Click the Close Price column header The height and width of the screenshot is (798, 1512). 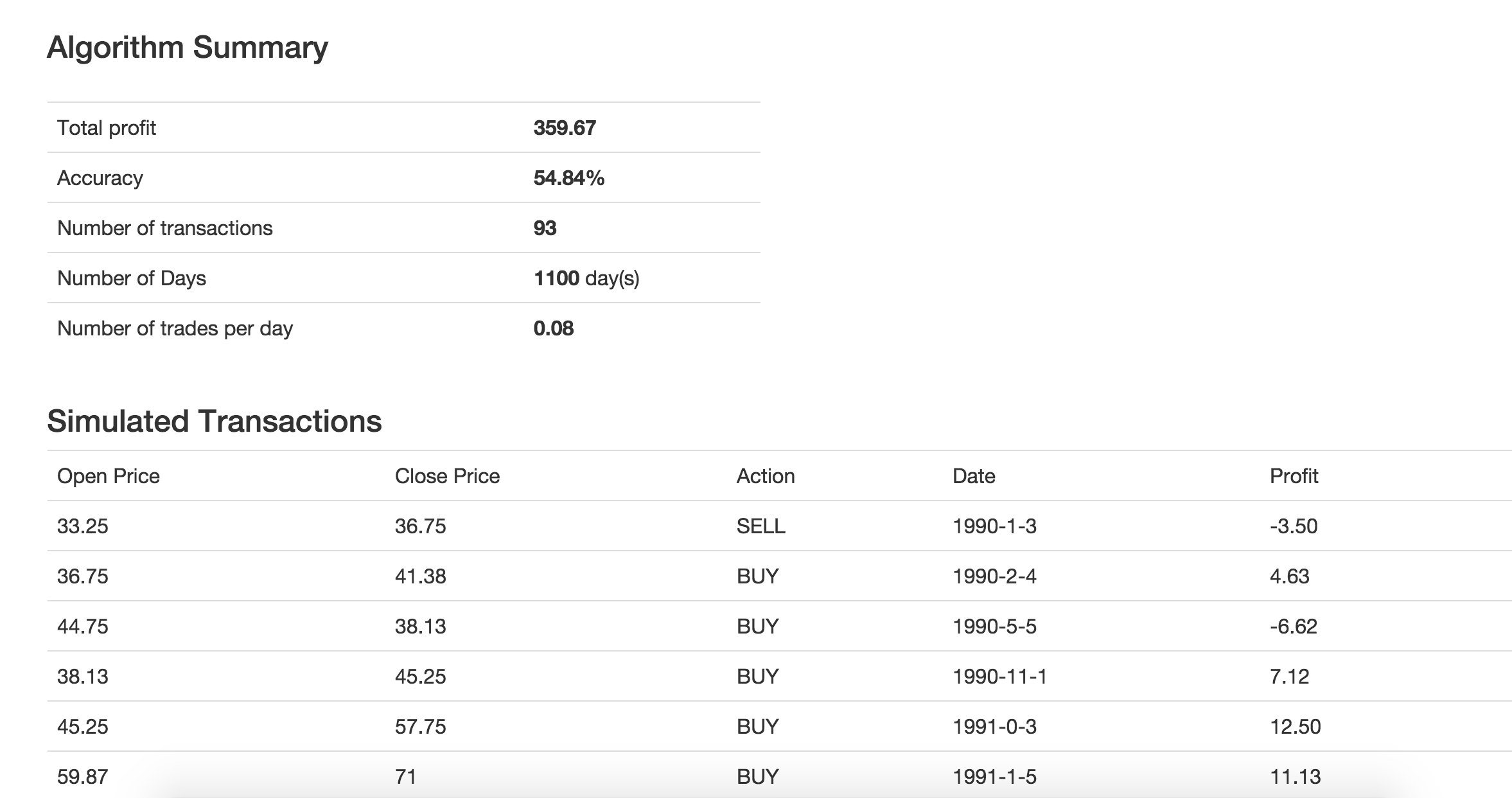447,476
